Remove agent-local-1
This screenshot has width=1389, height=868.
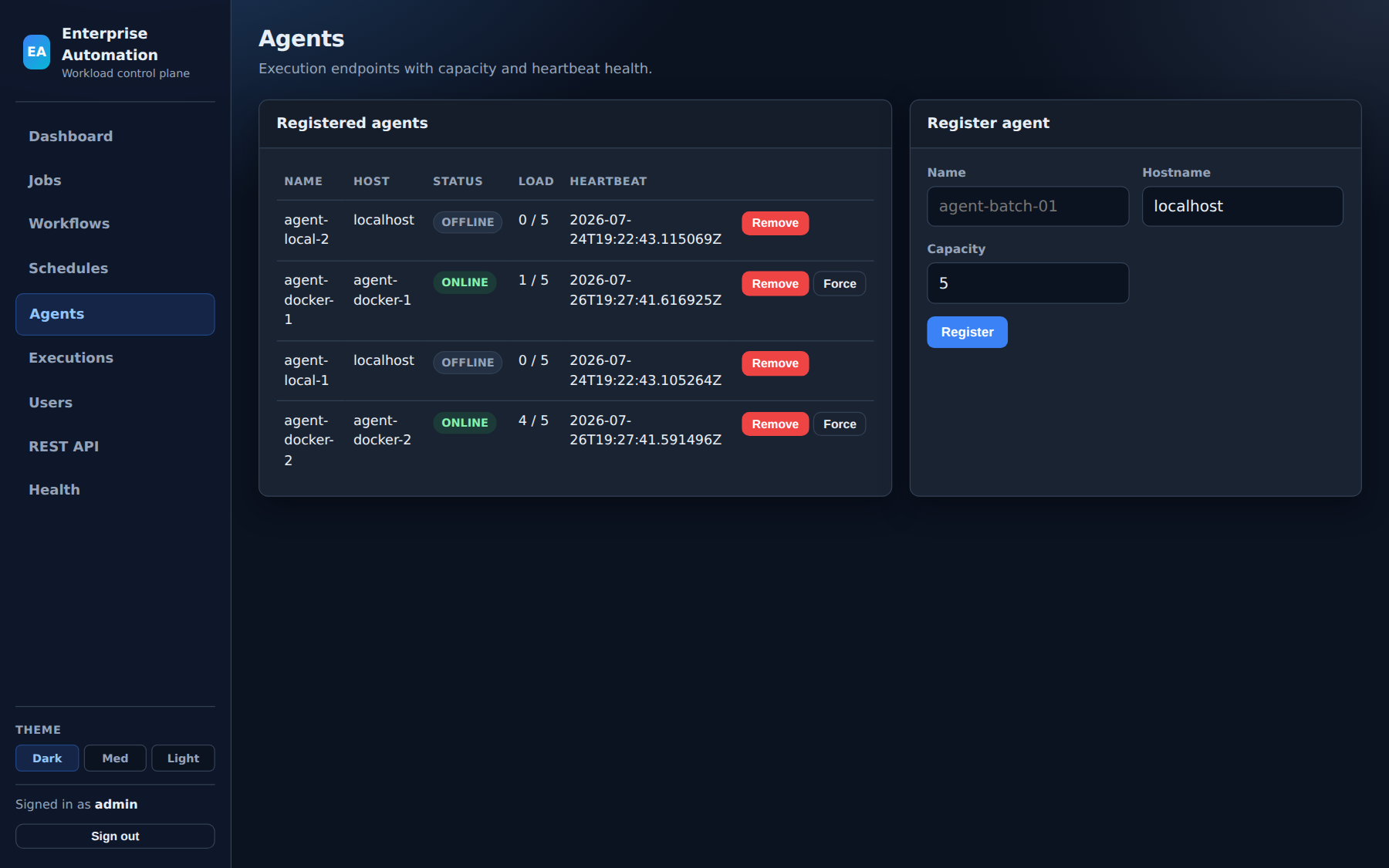(775, 363)
